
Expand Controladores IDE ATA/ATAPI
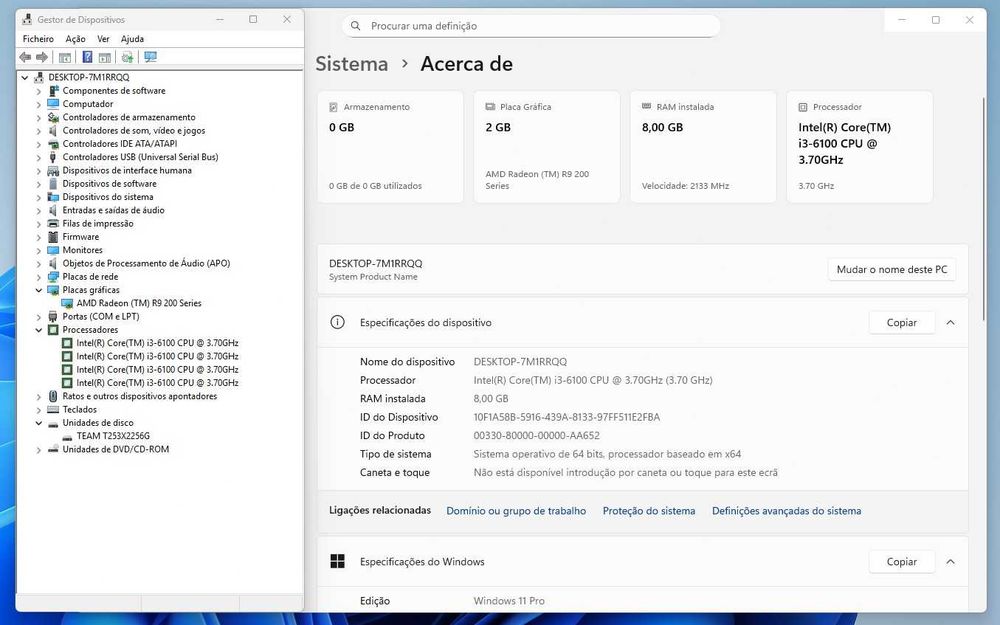point(39,144)
